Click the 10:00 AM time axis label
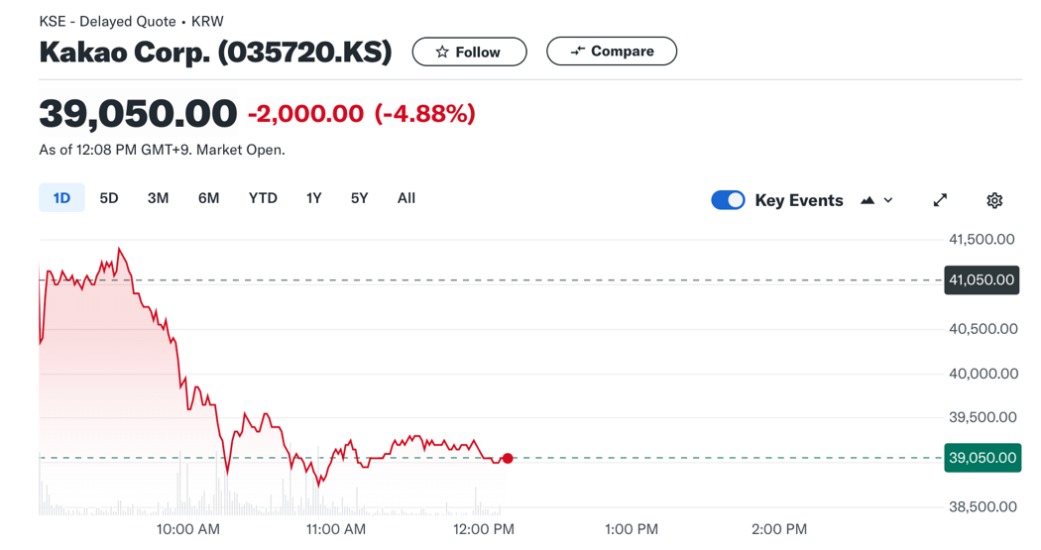 tap(189, 529)
